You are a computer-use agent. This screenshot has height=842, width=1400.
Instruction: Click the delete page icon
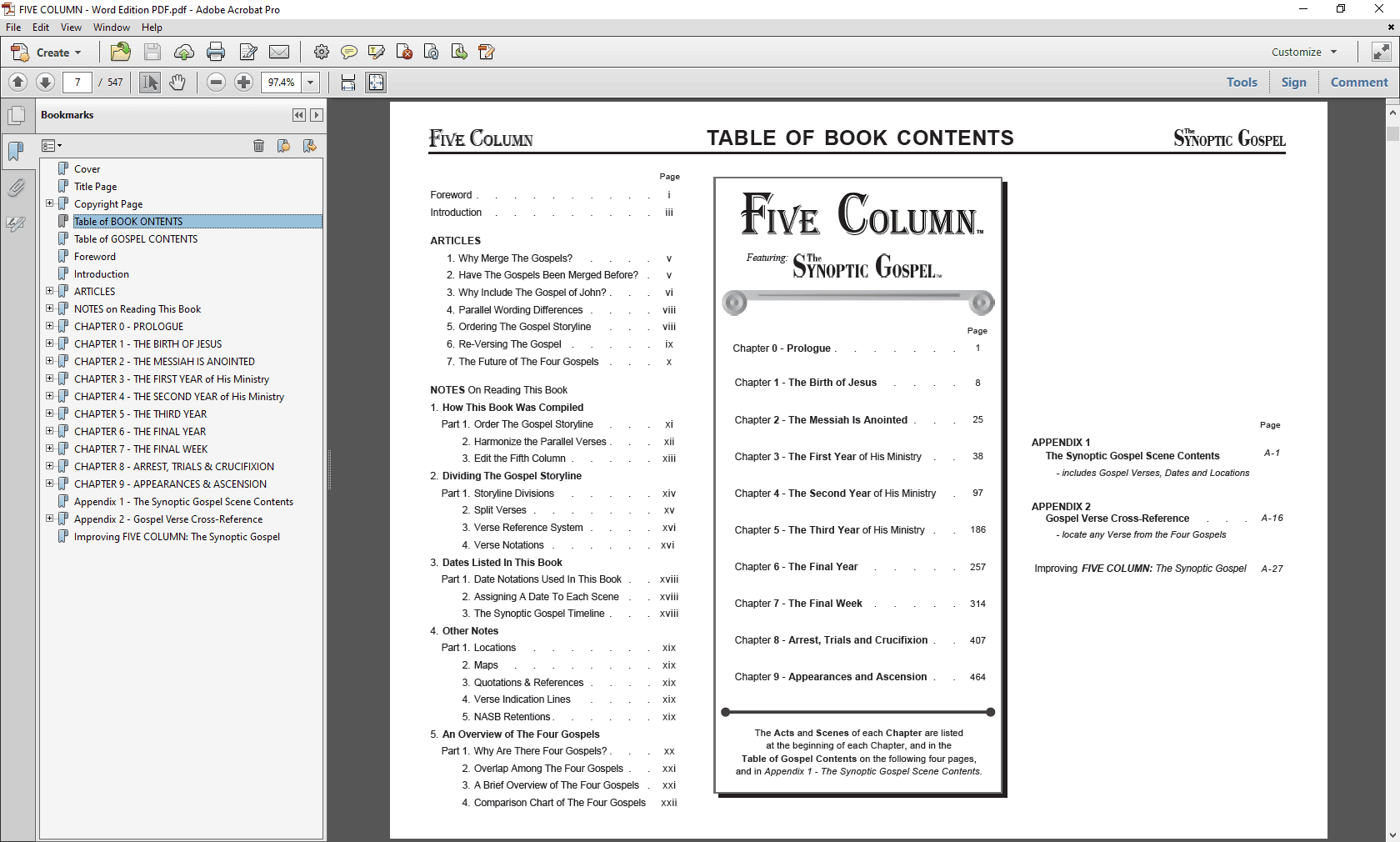404,53
